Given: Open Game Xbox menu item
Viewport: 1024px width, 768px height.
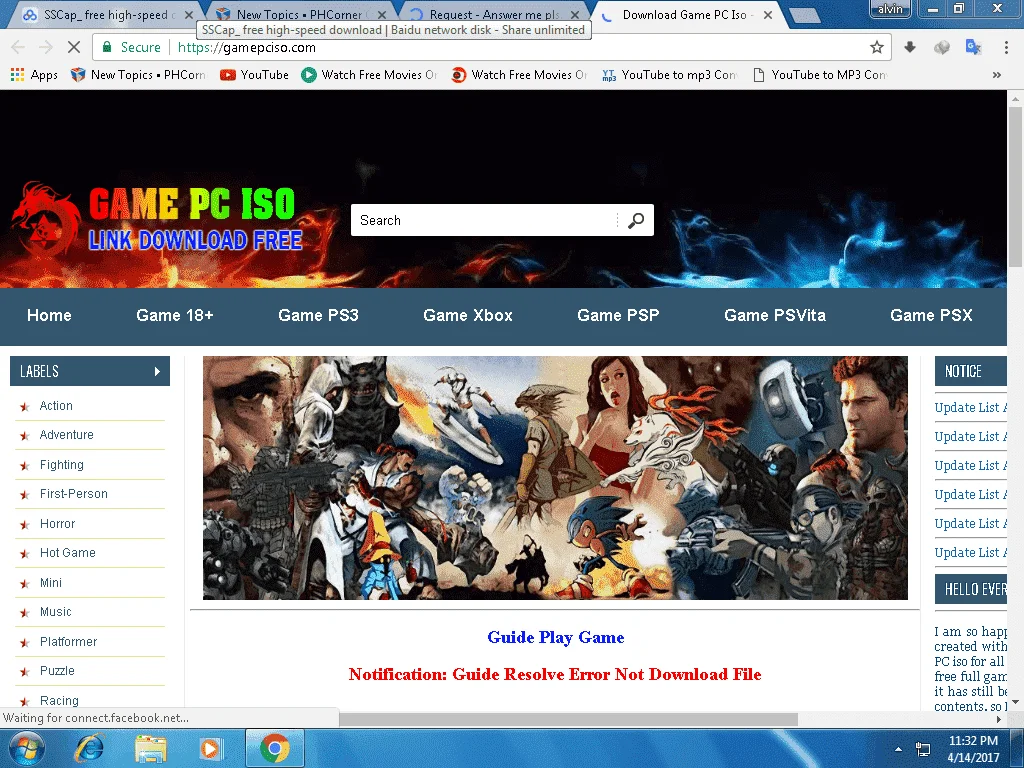Looking at the screenshot, I should point(468,315).
